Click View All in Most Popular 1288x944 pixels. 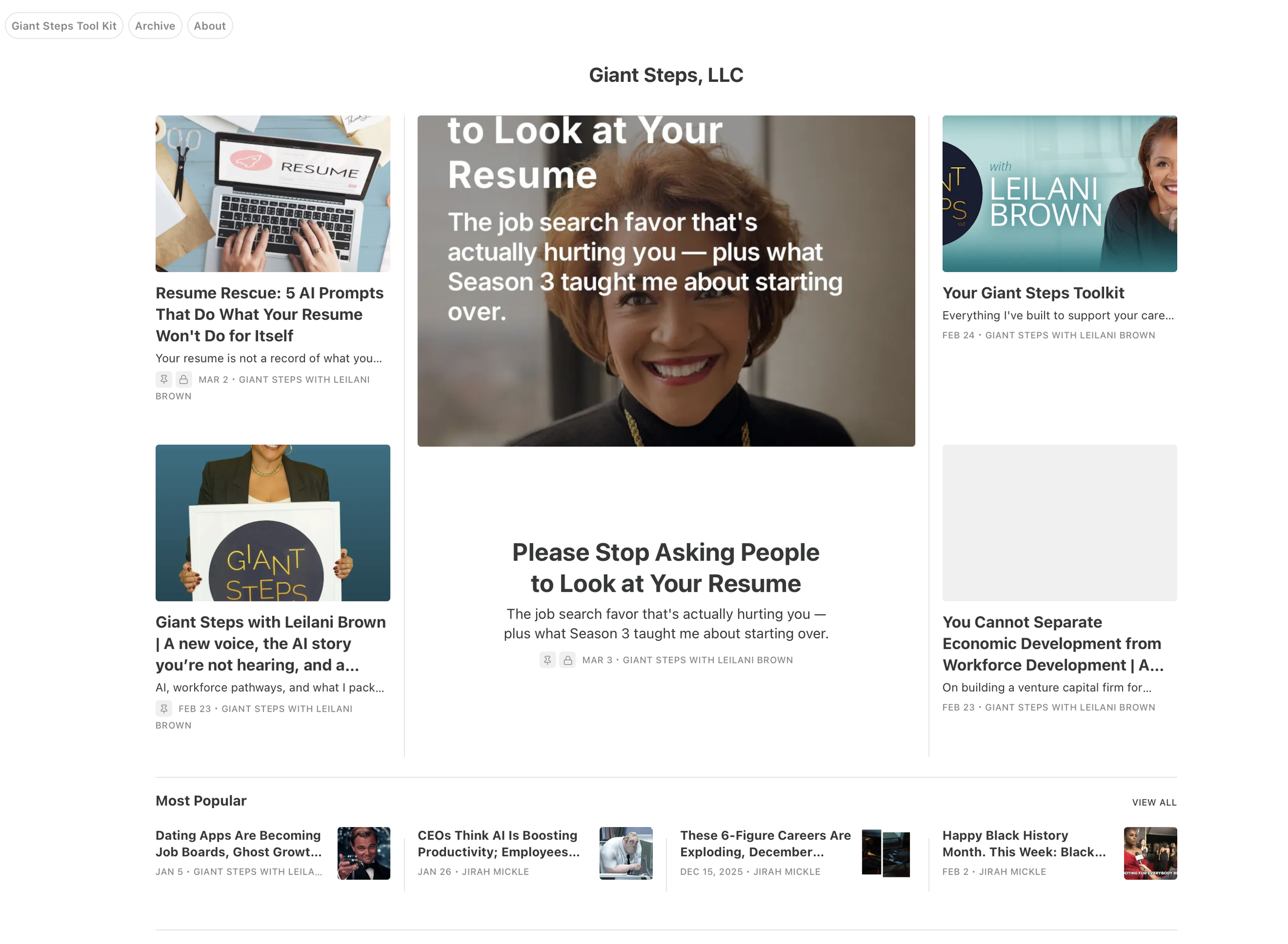[x=1153, y=802]
